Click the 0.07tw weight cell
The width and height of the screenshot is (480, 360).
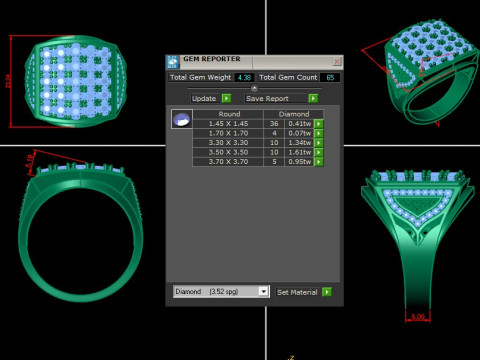click(299, 133)
